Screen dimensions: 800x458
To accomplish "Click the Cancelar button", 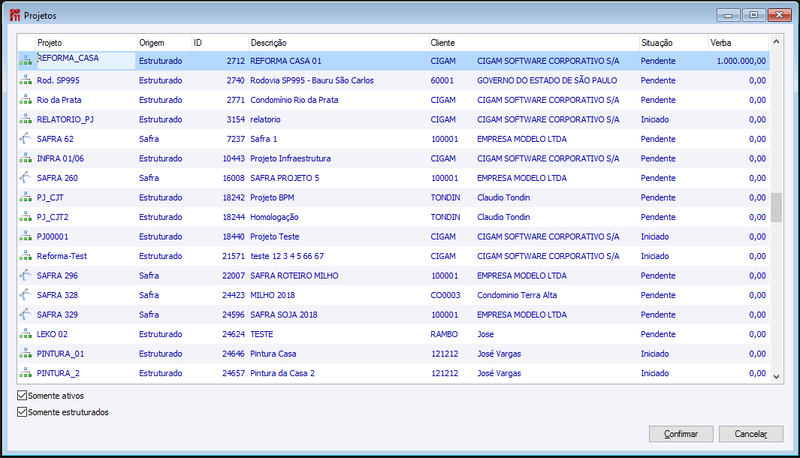I will click(x=751, y=434).
